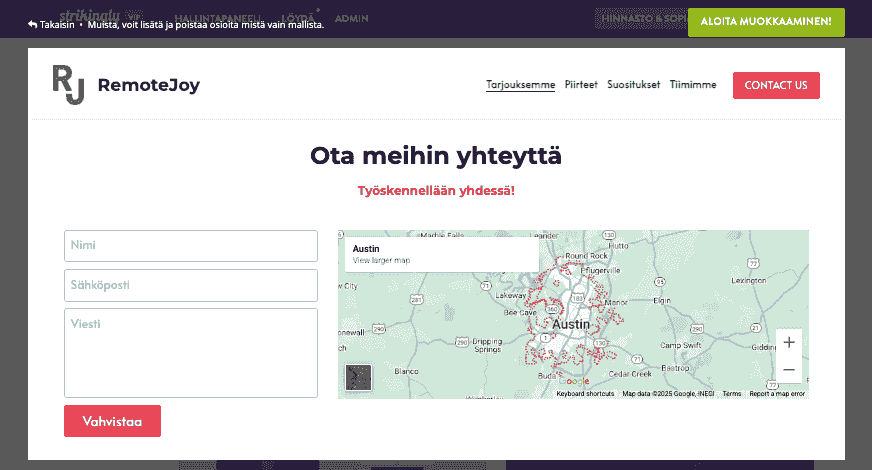
Task: Open the Suositukset menu item
Action: point(633,85)
